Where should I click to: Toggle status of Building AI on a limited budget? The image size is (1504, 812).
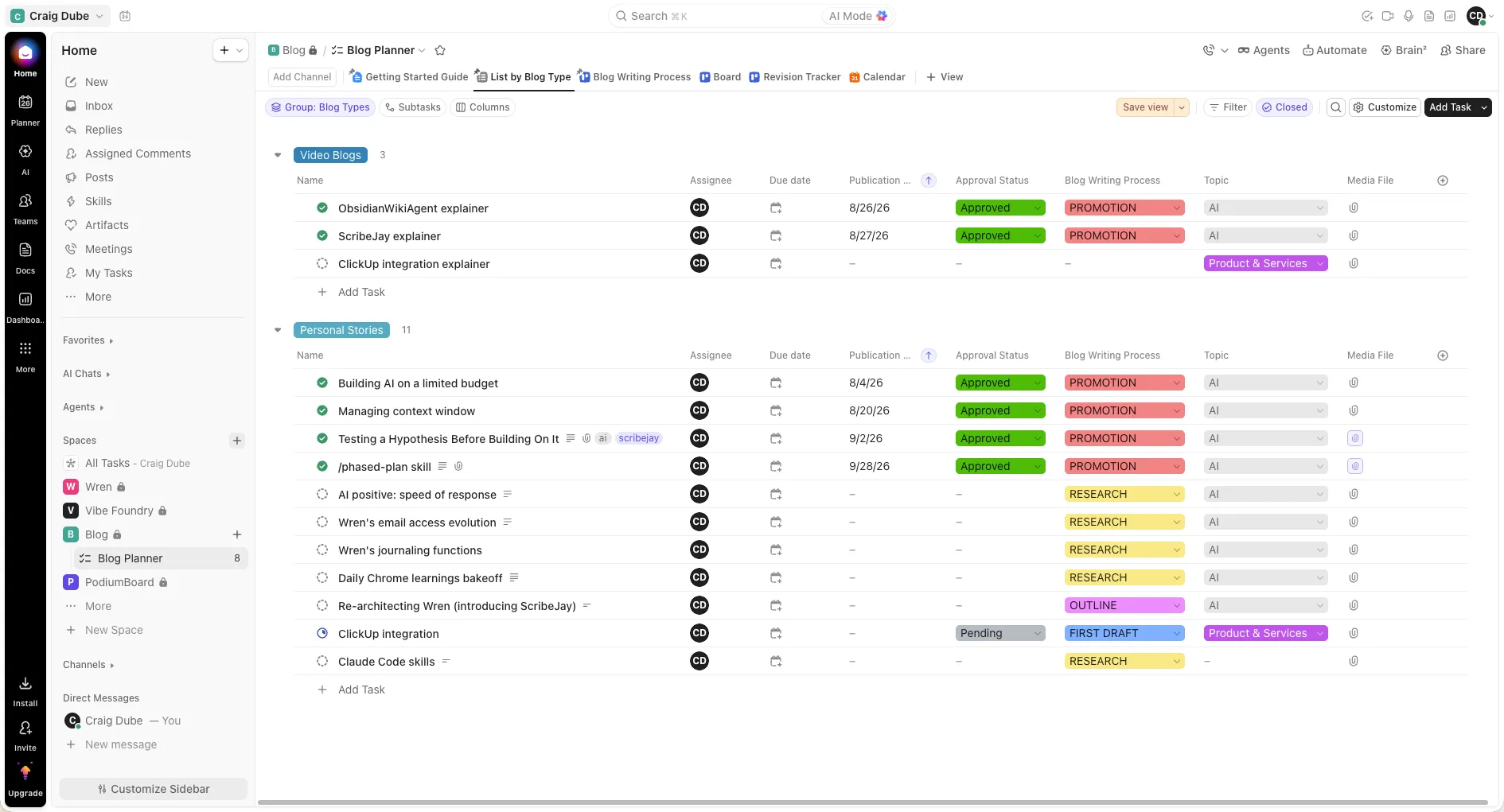click(x=322, y=383)
